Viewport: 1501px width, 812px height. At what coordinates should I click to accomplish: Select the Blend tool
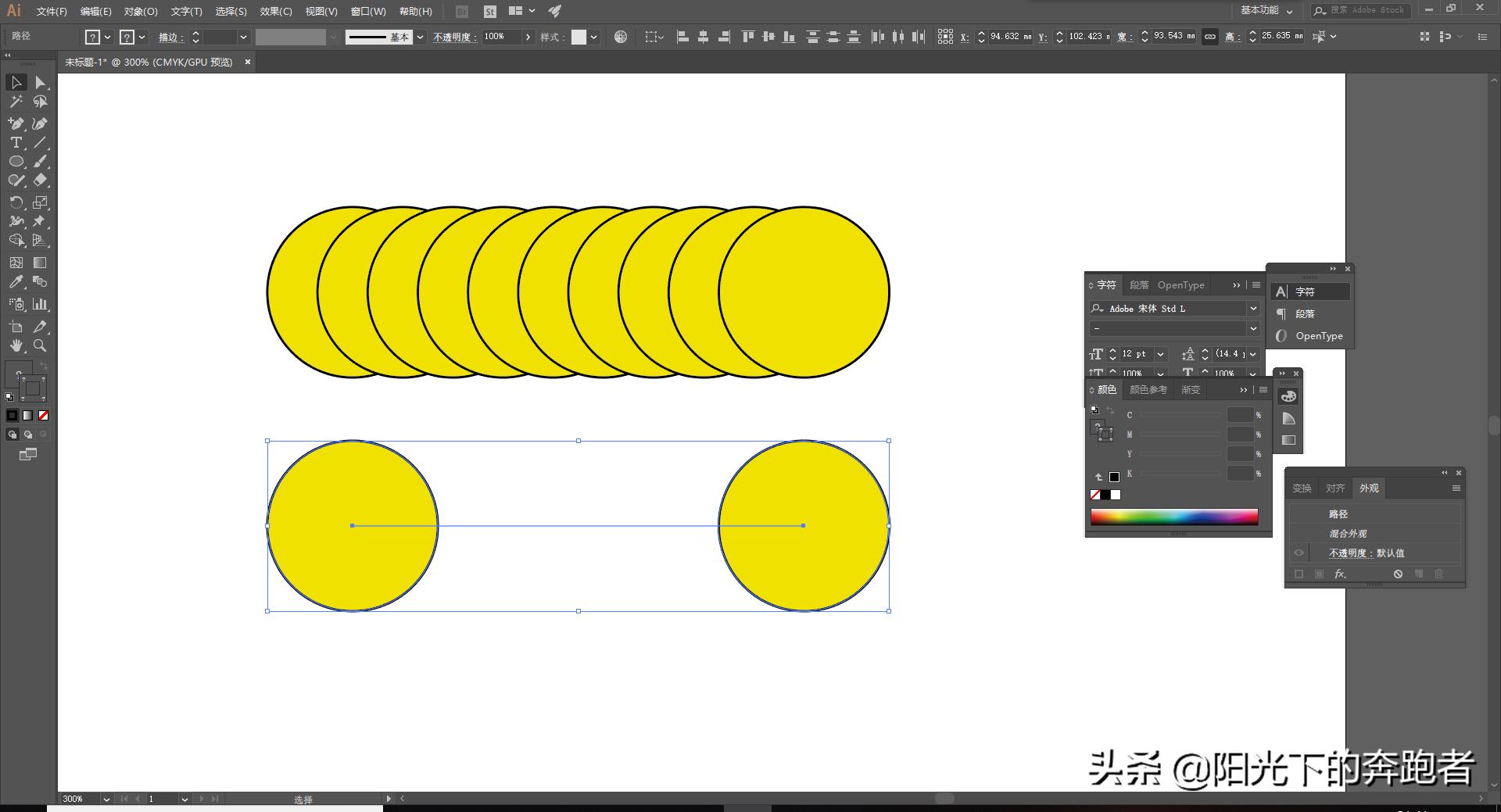[40, 281]
